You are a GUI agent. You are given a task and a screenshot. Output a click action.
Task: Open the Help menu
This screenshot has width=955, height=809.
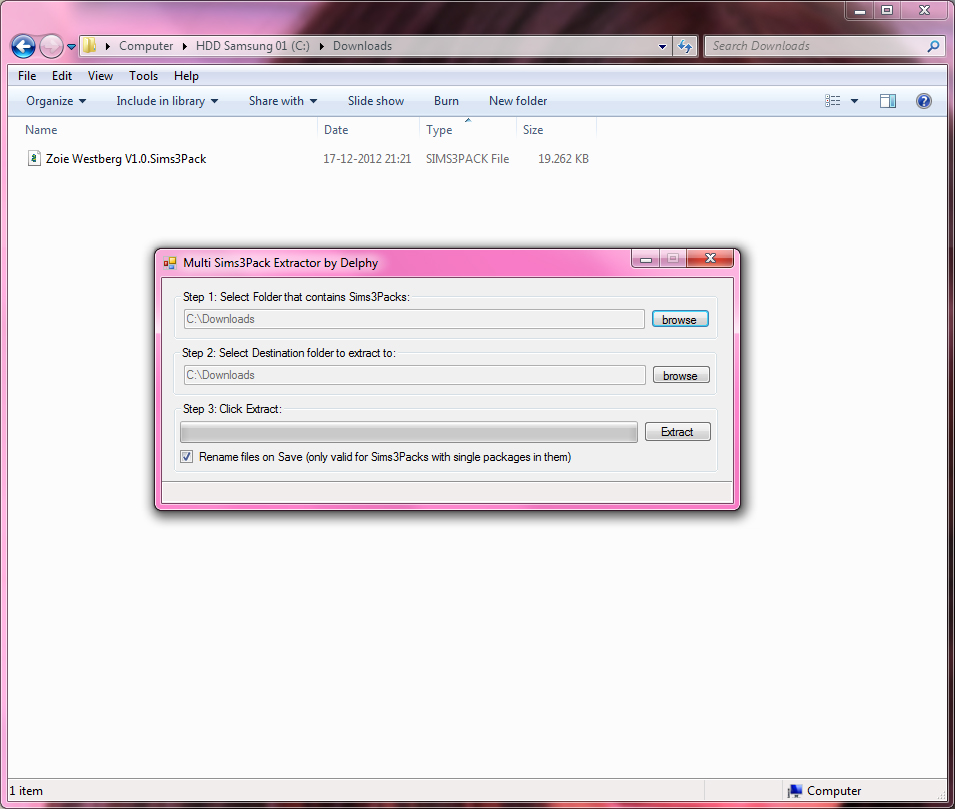[x=186, y=76]
